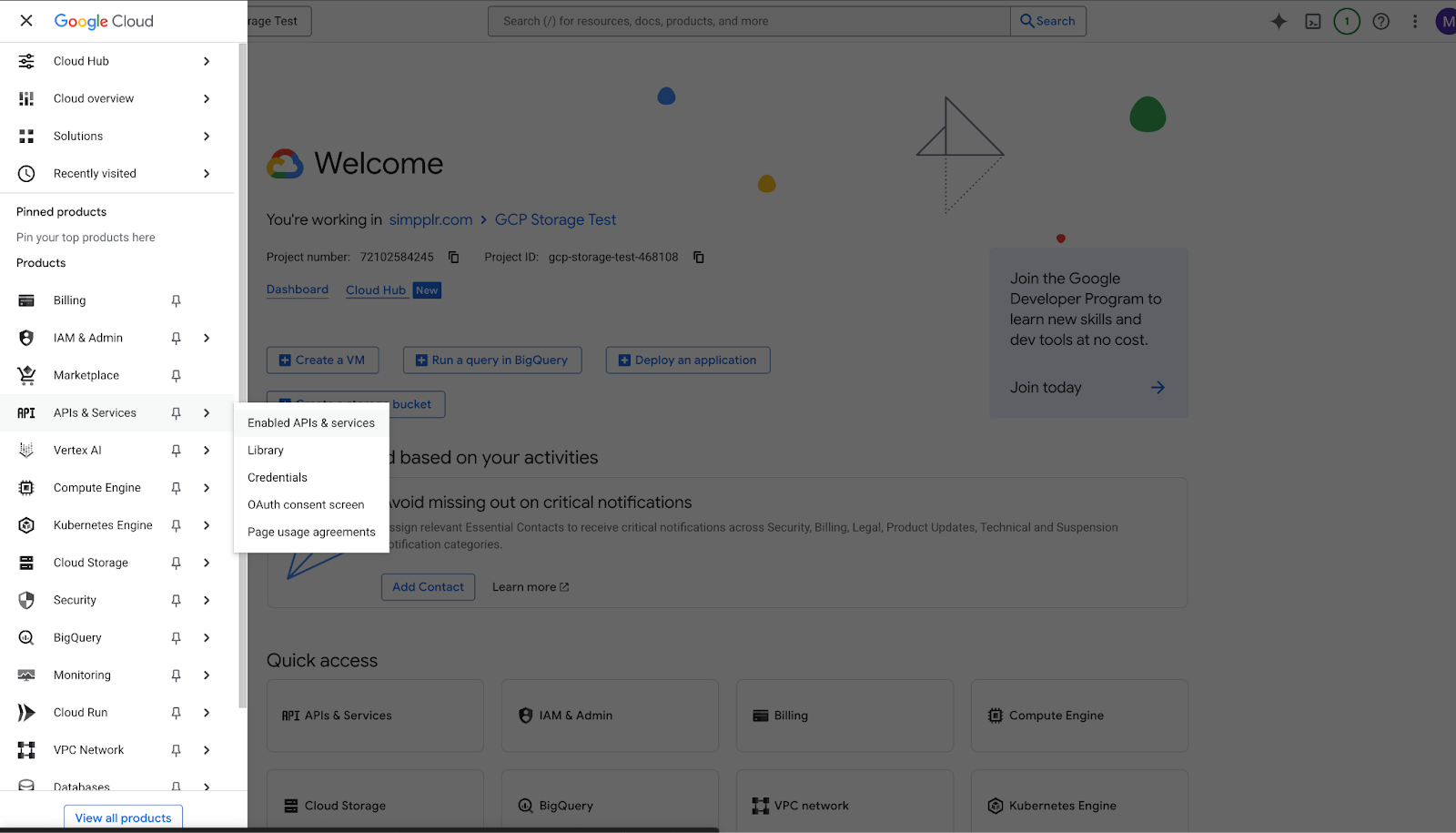The height and width of the screenshot is (833, 1456).
Task: Click View all products button
Action: (123, 818)
